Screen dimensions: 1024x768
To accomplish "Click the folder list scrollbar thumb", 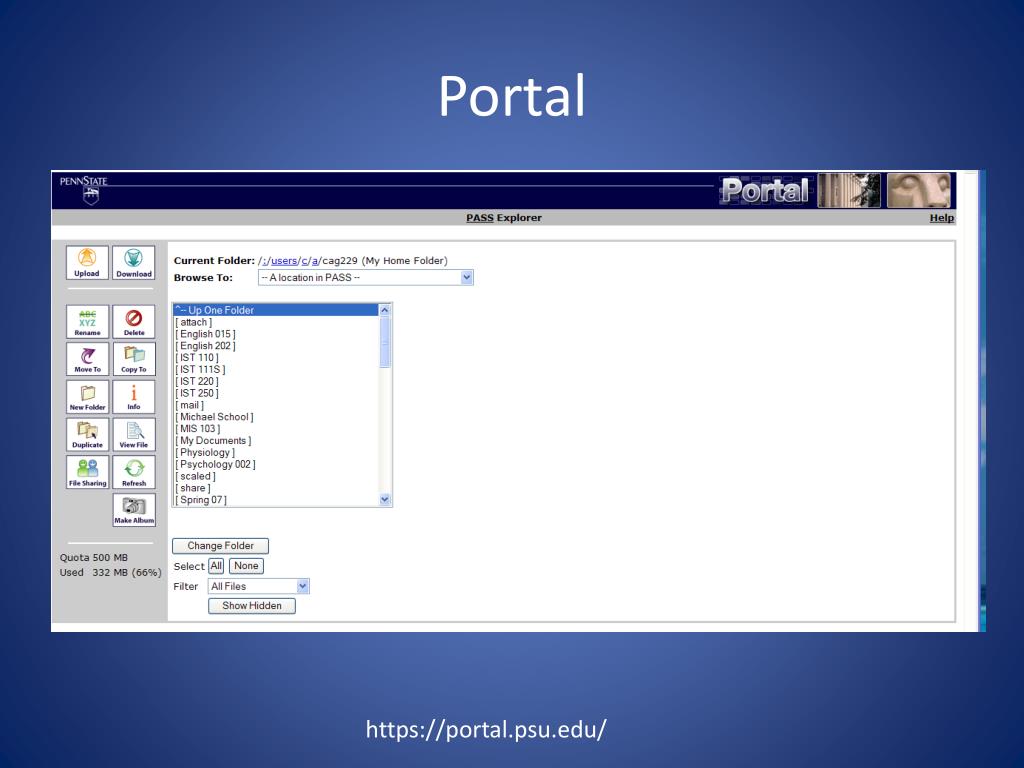I will pyautogui.click(x=385, y=342).
